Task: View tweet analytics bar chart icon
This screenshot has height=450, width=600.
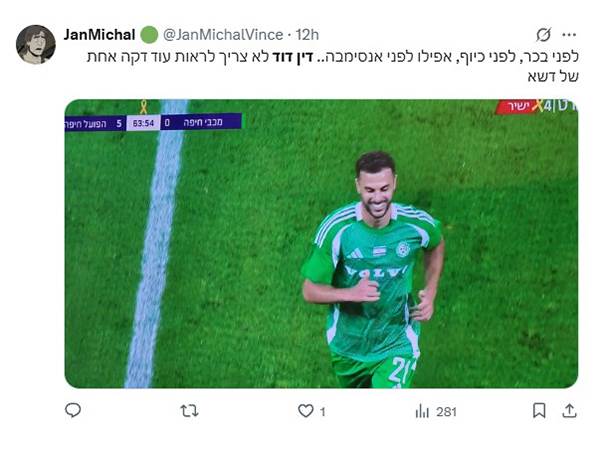Action: pos(422,411)
